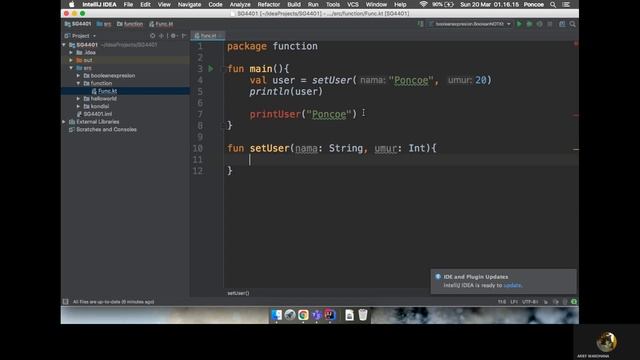Click the battery percentage in menu bar
640x360 pixels.
pyautogui.click(x=437, y=4)
